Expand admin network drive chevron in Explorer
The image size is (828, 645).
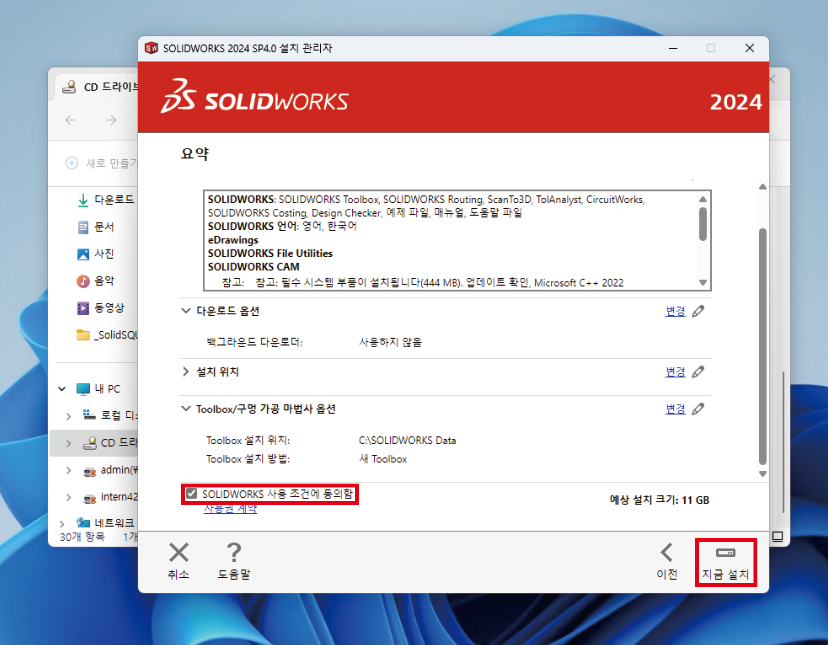click(x=69, y=470)
